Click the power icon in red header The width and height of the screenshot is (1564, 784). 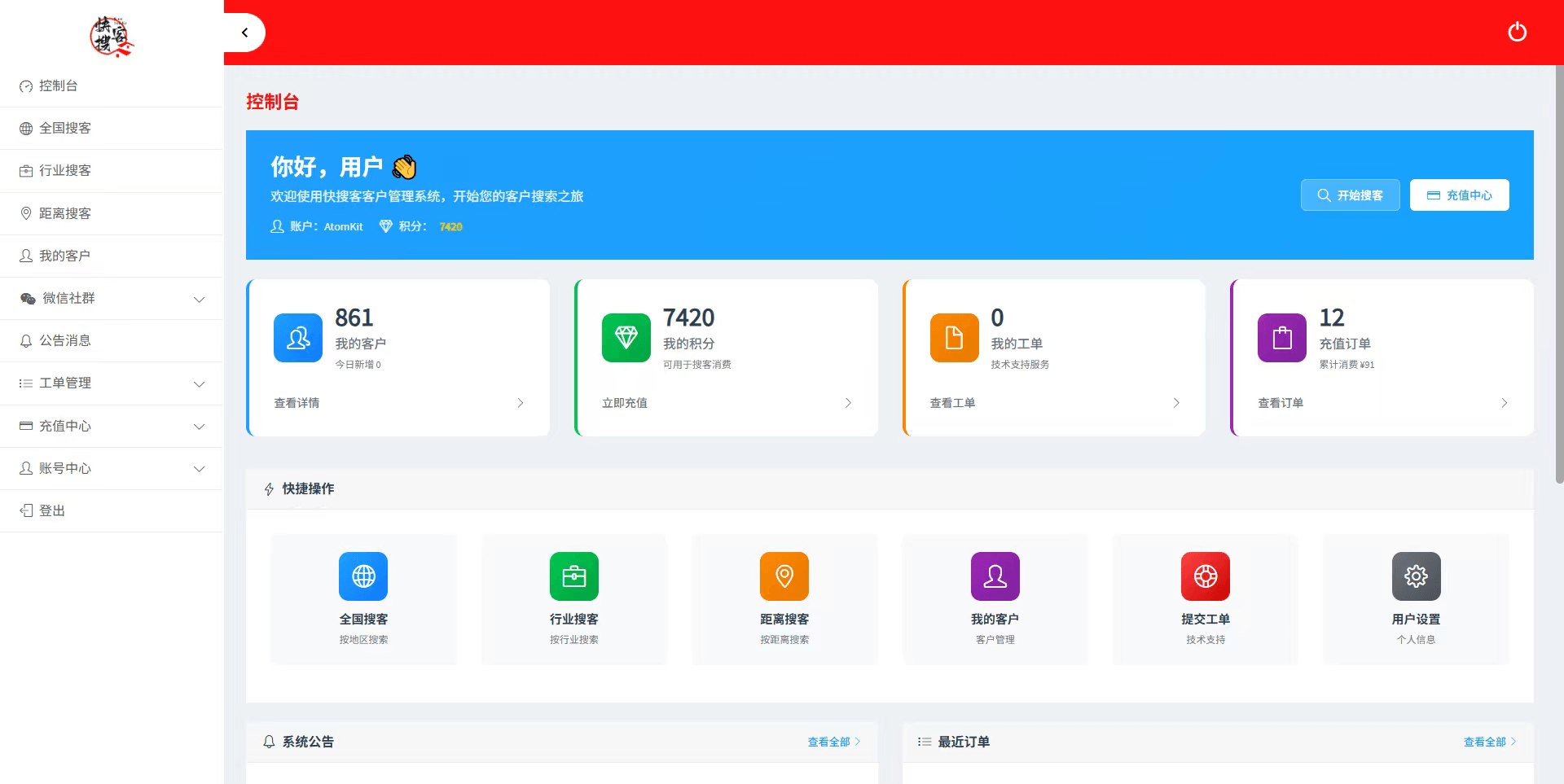point(1517,33)
